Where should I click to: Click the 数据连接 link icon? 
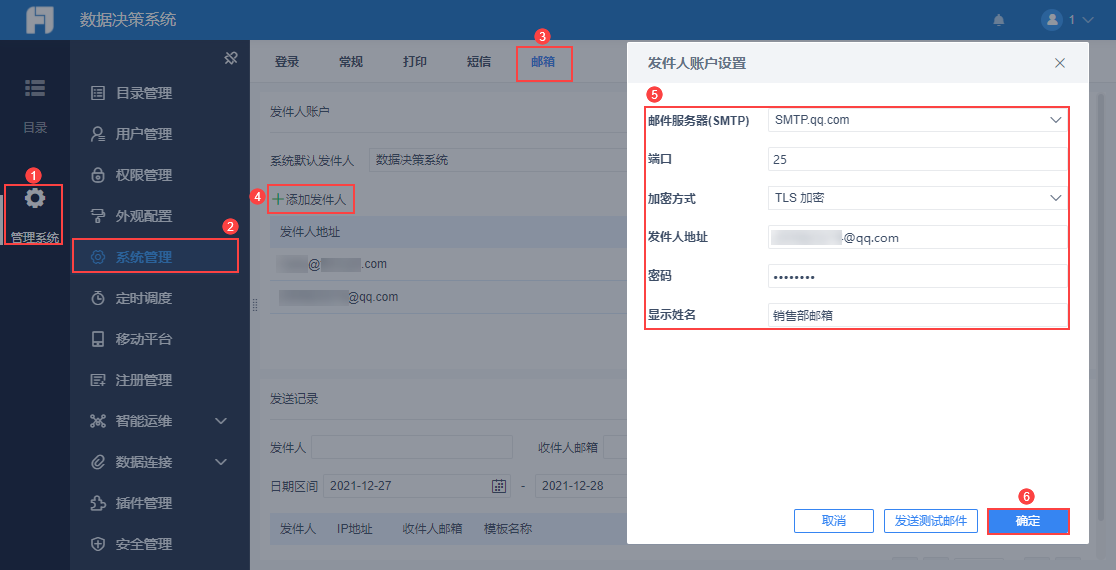pyautogui.click(x=98, y=463)
